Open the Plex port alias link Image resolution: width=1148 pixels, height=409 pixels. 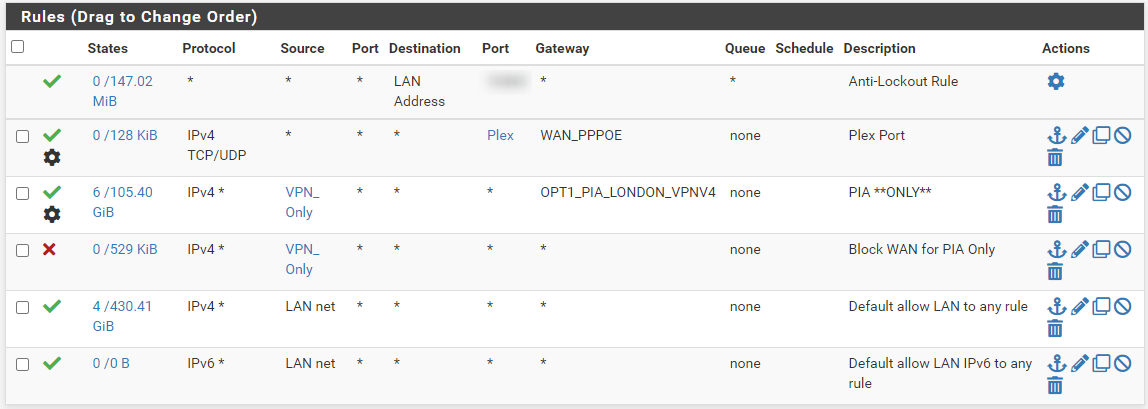pyautogui.click(x=500, y=135)
